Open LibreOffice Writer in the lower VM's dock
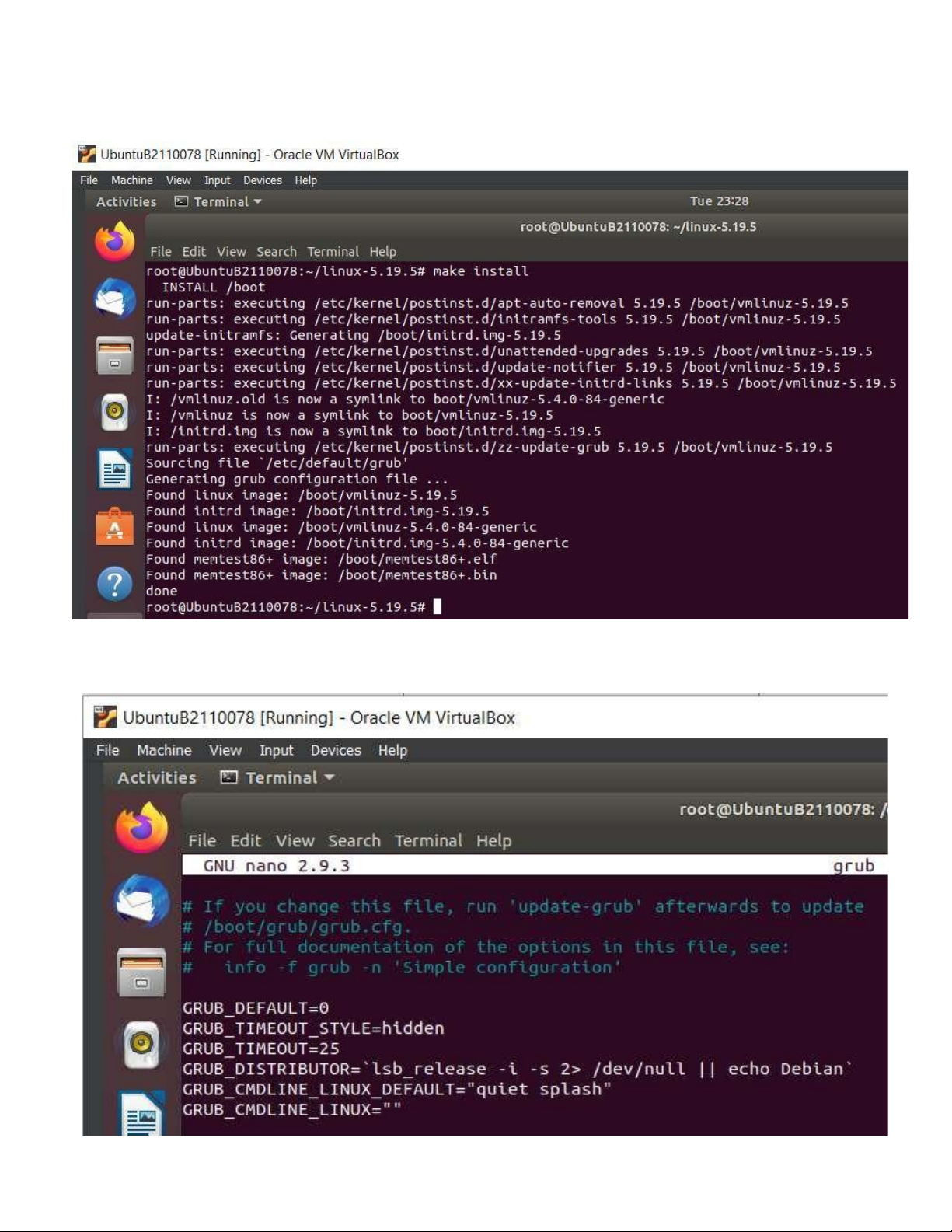 click(x=141, y=1113)
